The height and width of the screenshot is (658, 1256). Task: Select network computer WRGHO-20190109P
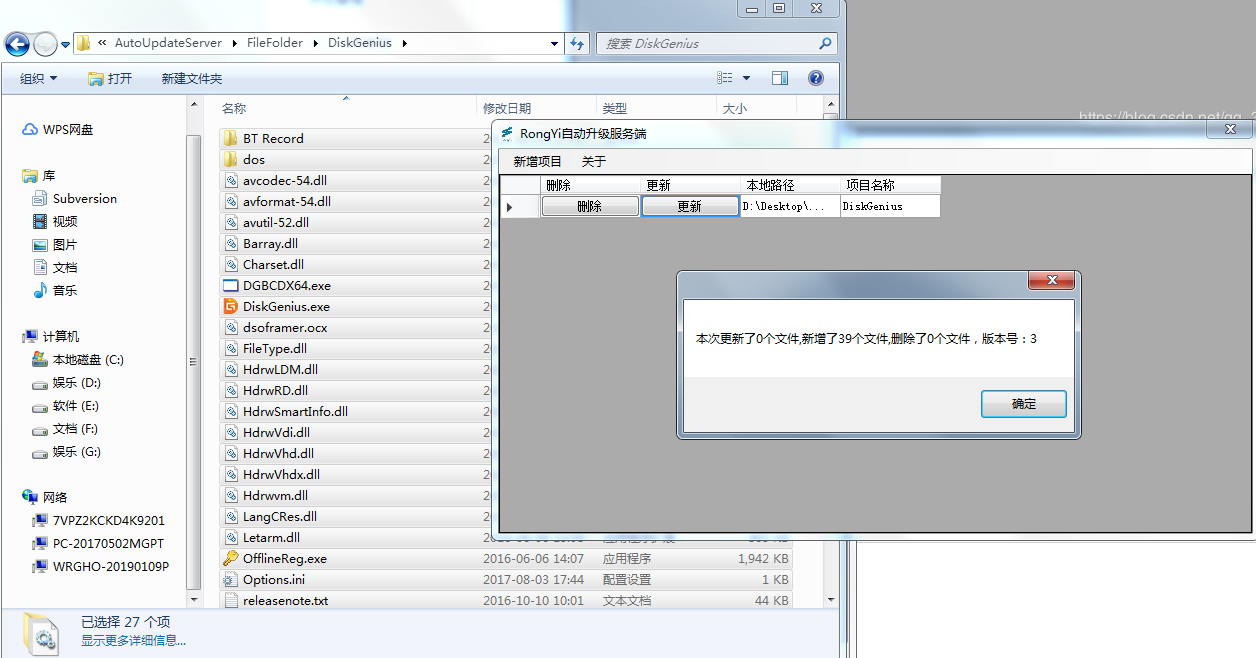(x=101, y=566)
